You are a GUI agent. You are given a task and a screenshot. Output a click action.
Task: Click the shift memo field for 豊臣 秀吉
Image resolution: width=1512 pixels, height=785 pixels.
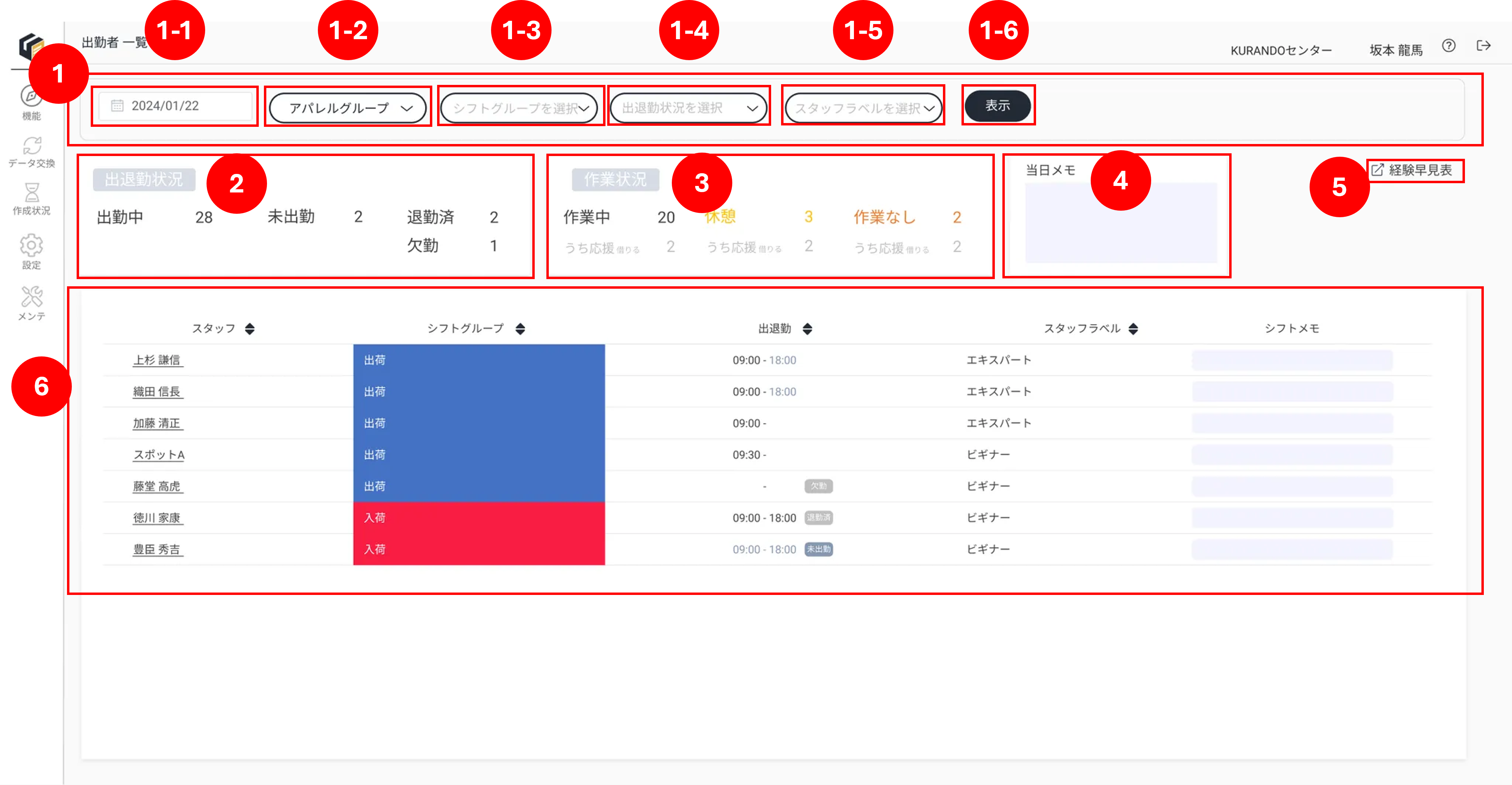pyautogui.click(x=1292, y=550)
